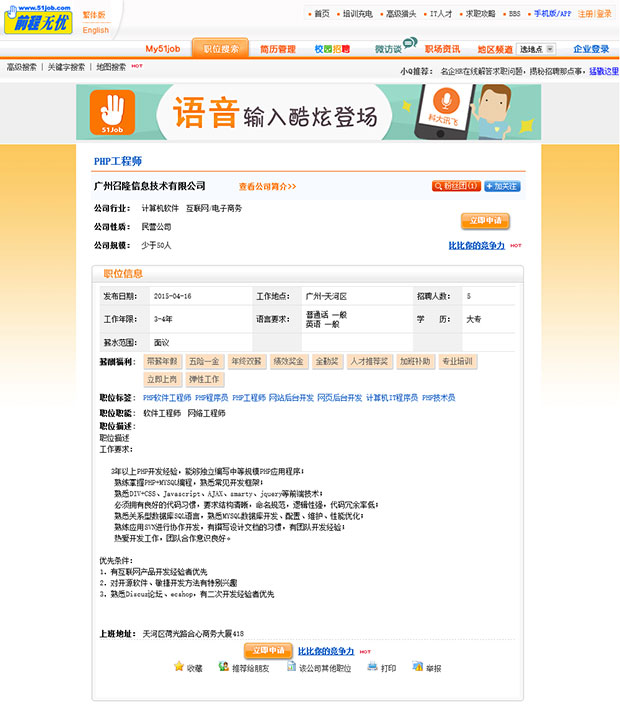Screen dimensions: 620x704
Task: Open the 选地点 region dropdown
Action: (x=536, y=49)
